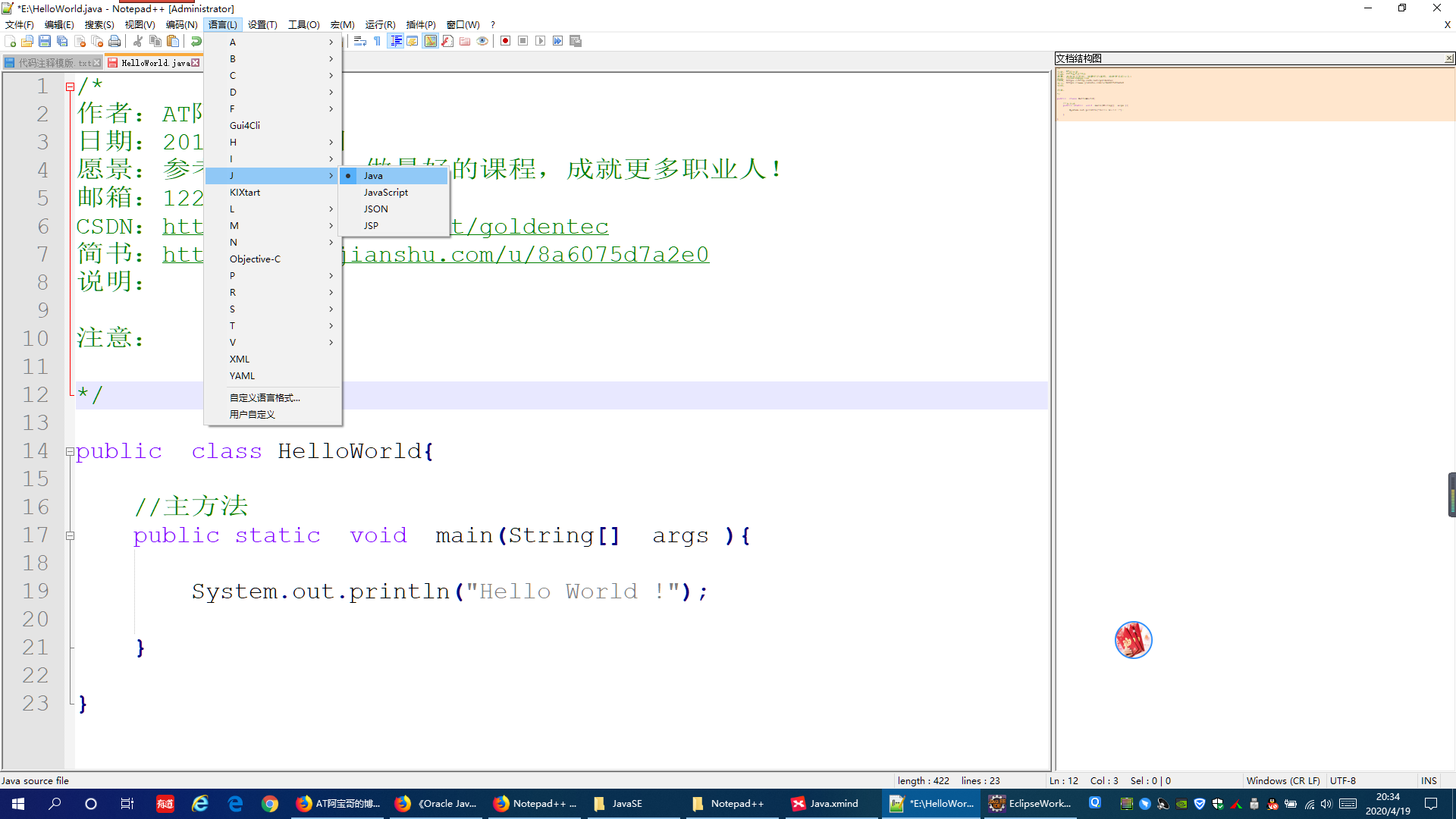Click the volume icon in system tray
The image size is (1456, 819).
point(1326,804)
